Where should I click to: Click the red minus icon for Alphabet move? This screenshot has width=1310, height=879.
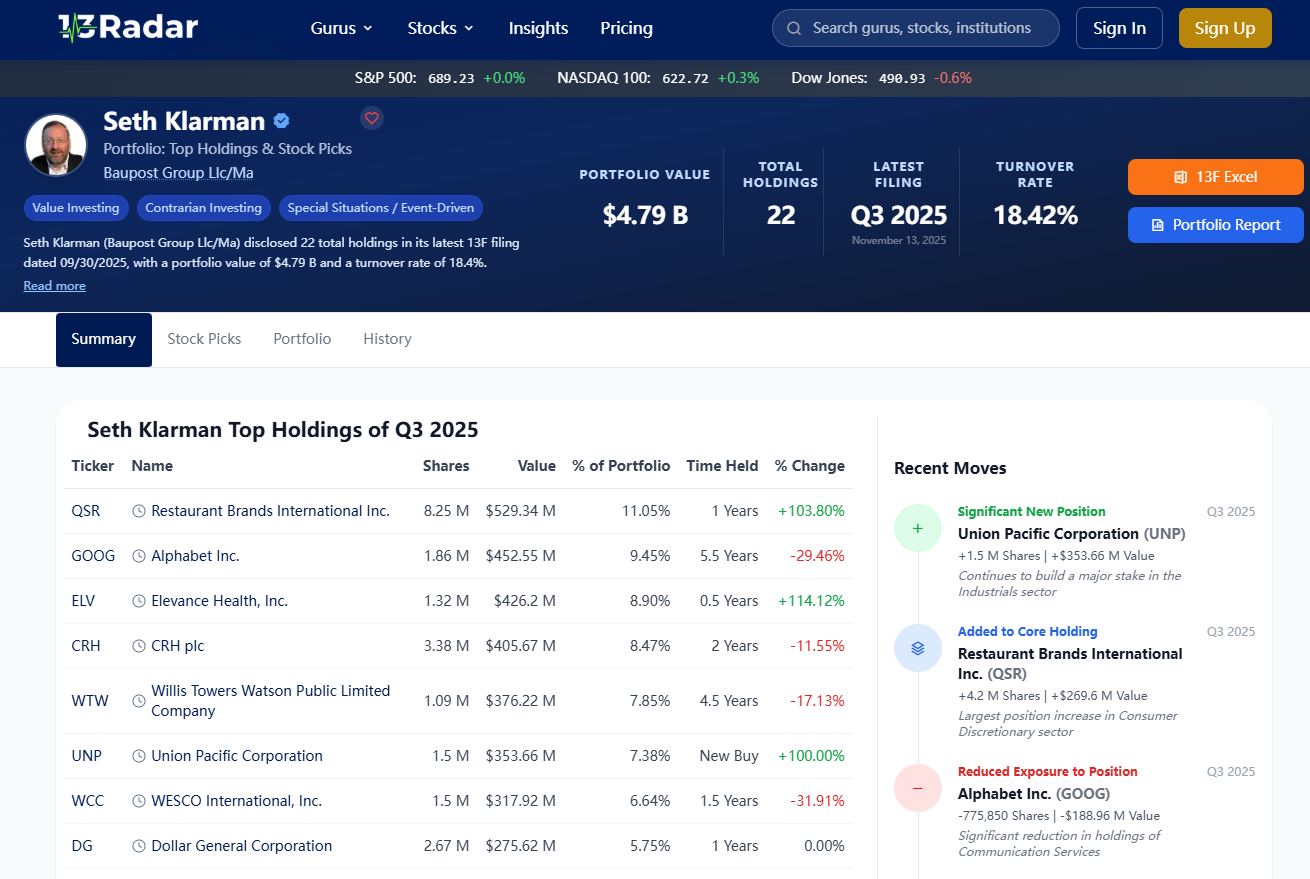(x=918, y=788)
